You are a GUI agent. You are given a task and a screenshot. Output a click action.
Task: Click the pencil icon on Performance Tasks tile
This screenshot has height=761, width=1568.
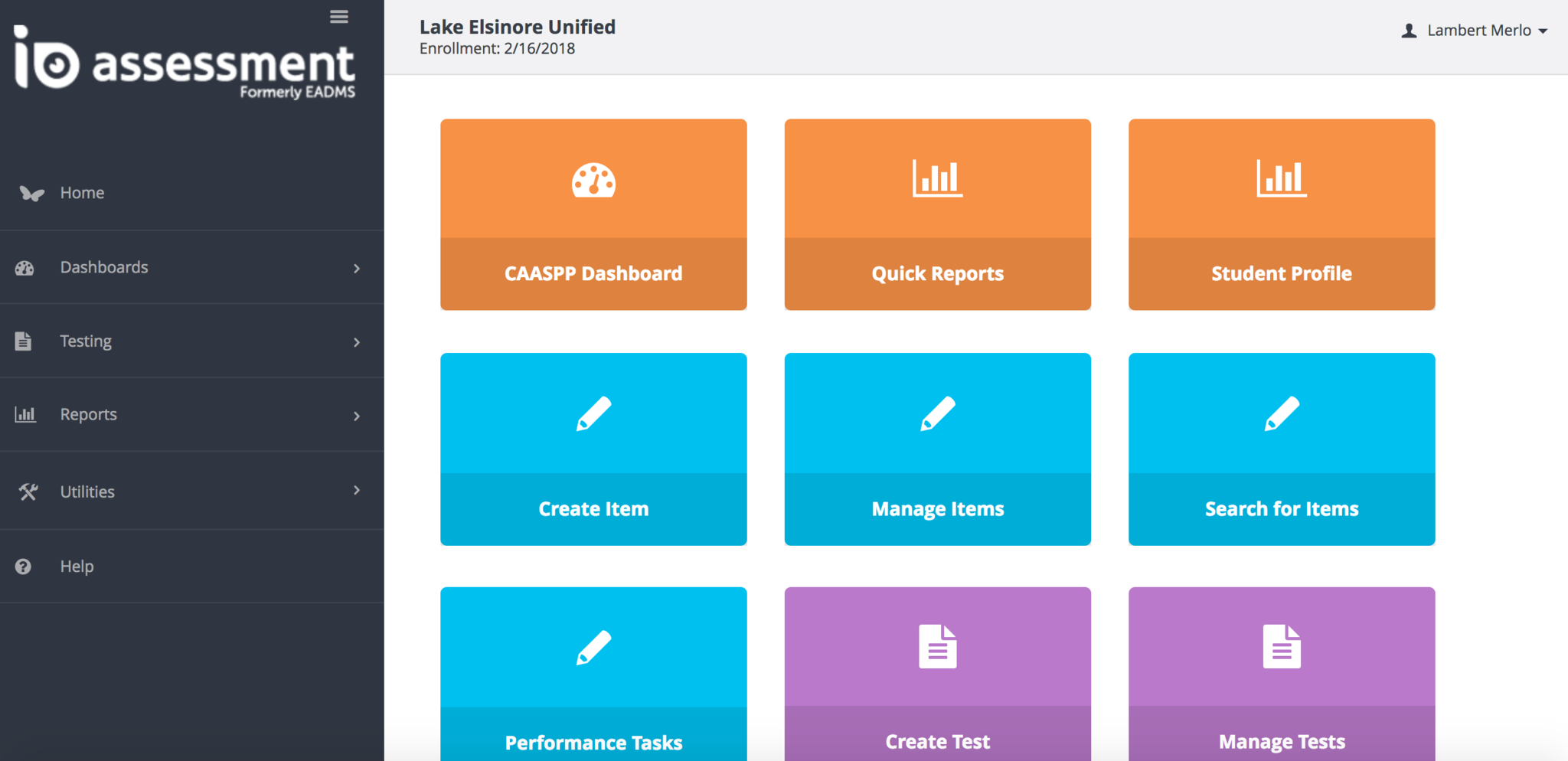click(x=593, y=648)
